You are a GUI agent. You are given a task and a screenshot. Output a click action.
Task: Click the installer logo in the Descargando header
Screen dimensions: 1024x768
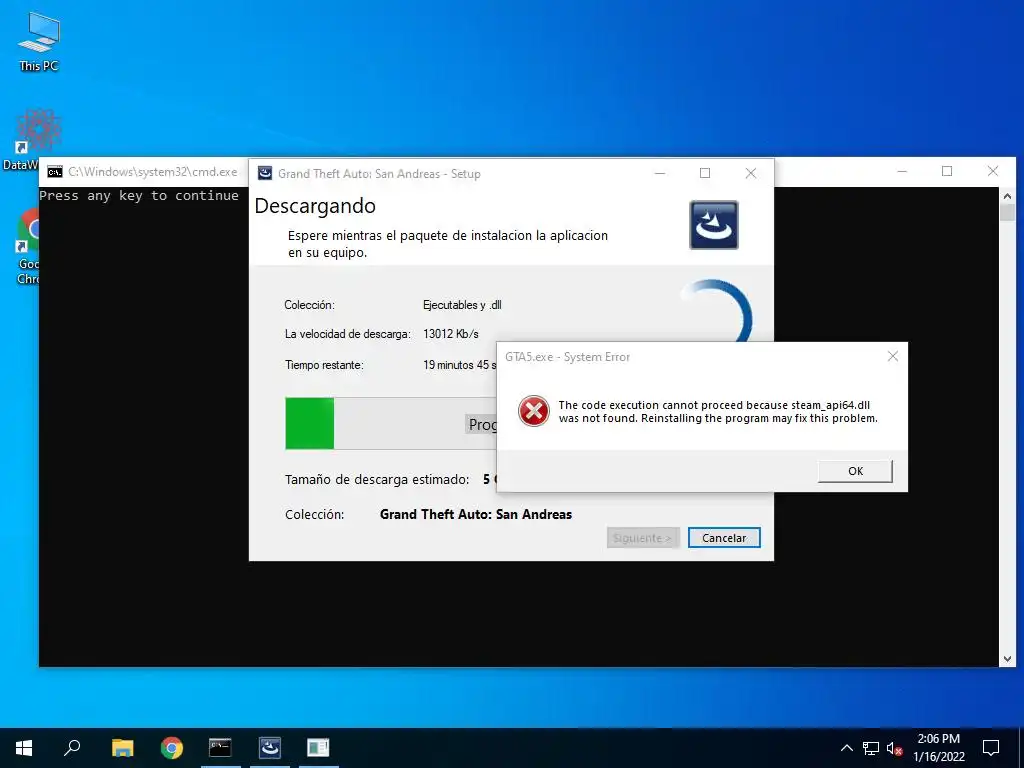(x=714, y=225)
